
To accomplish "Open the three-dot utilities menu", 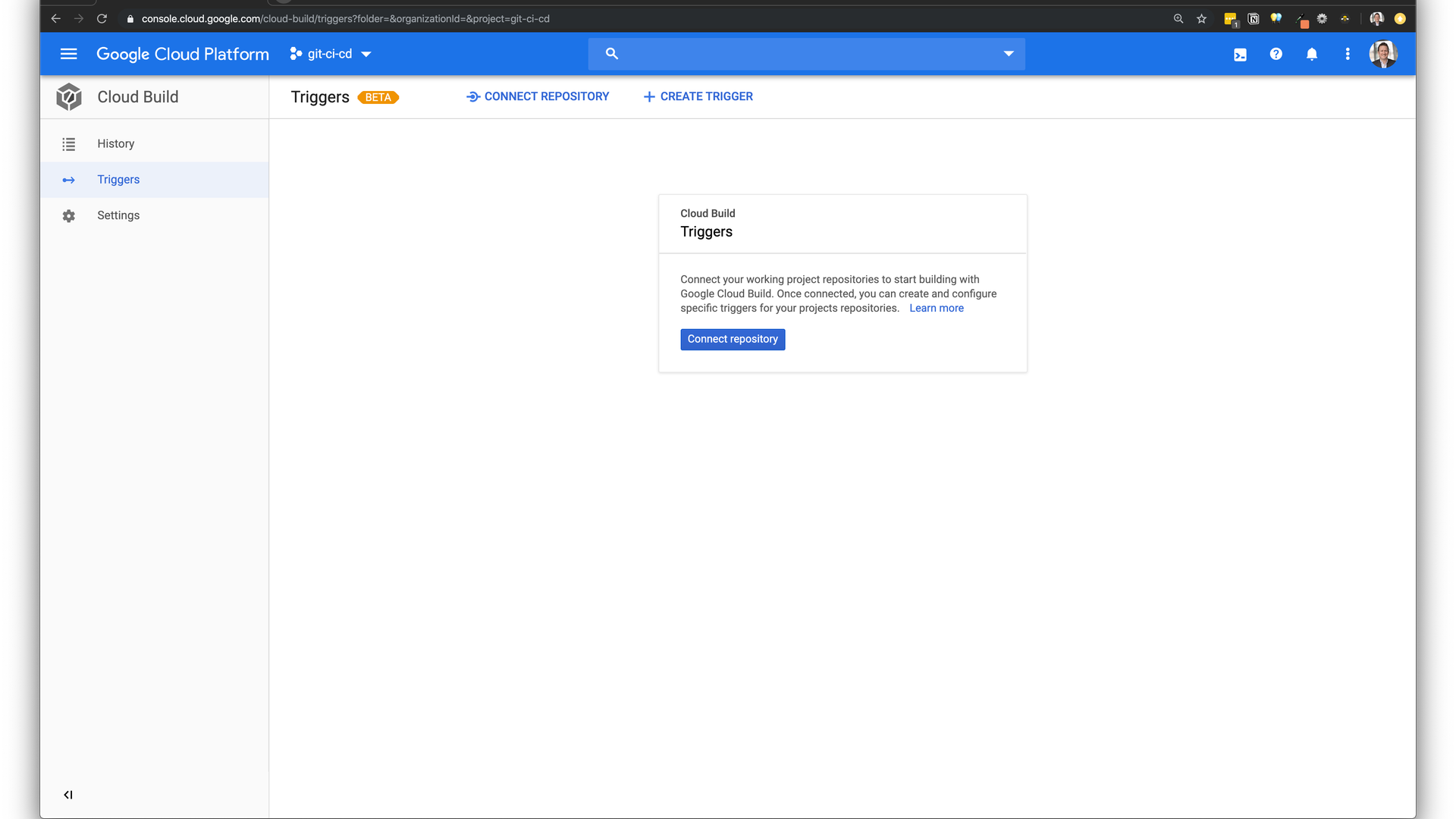I will 1347,54.
